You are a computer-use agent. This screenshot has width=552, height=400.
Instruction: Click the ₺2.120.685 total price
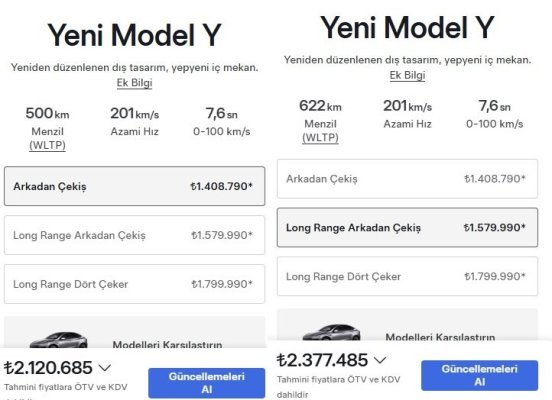click(48, 368)
